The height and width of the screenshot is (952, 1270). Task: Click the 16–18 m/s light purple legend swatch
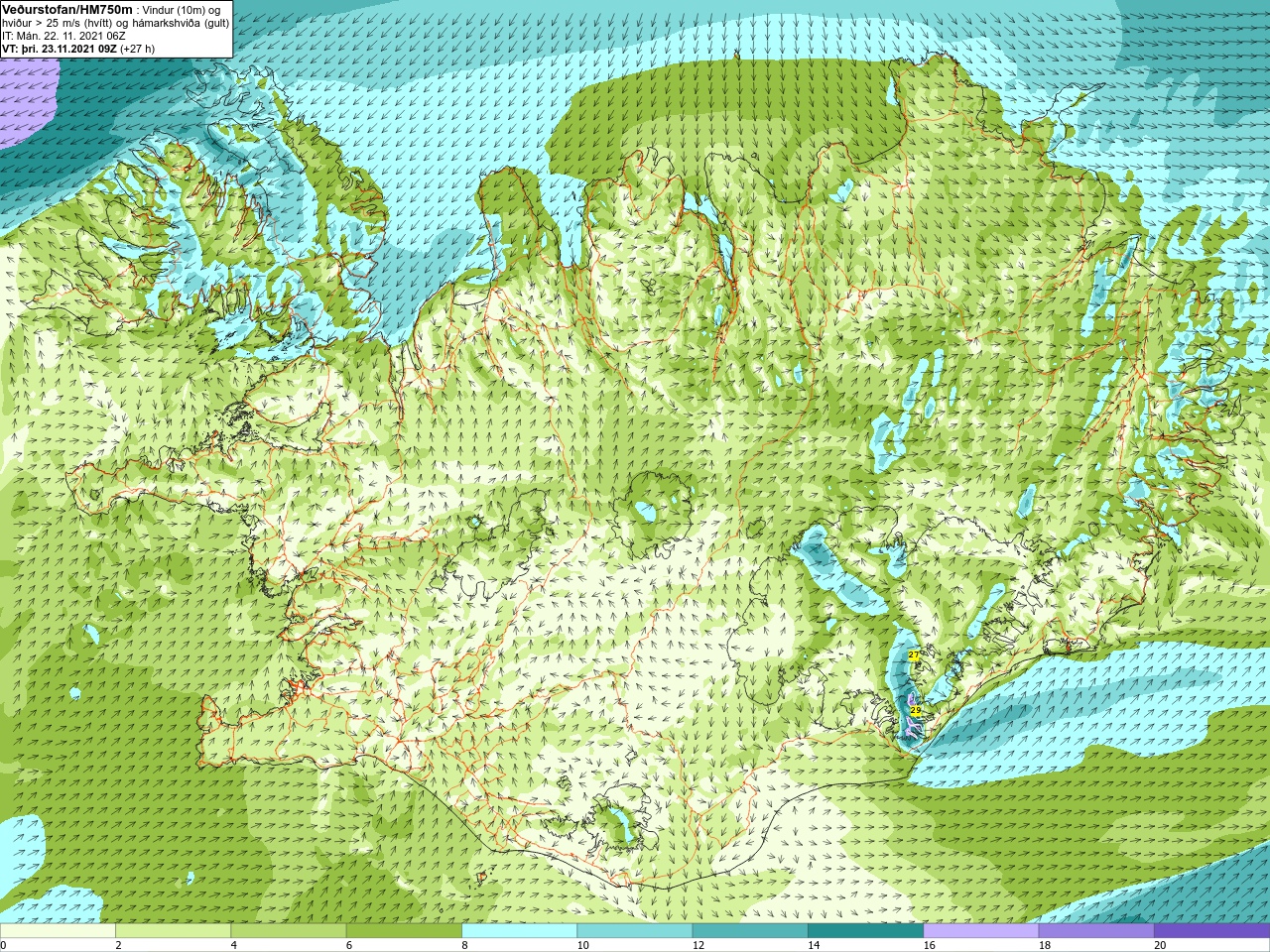click(981, 931)
